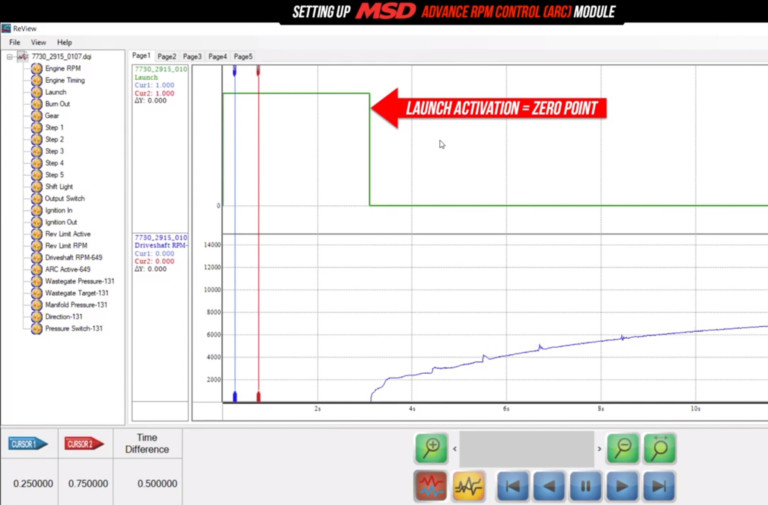The height and width of the screenshot is (505, 768).
Task: Click the red cursor 2 top handle
Action: 258,71
